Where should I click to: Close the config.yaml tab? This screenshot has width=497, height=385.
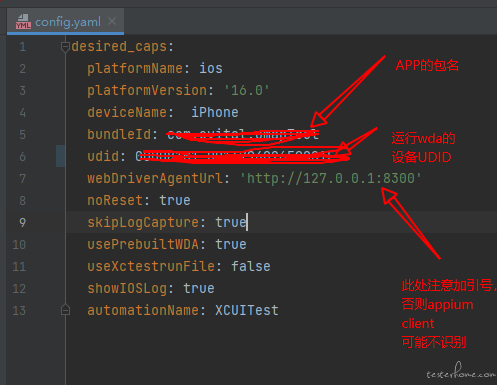pyautogui.click(x=112, y=21)
